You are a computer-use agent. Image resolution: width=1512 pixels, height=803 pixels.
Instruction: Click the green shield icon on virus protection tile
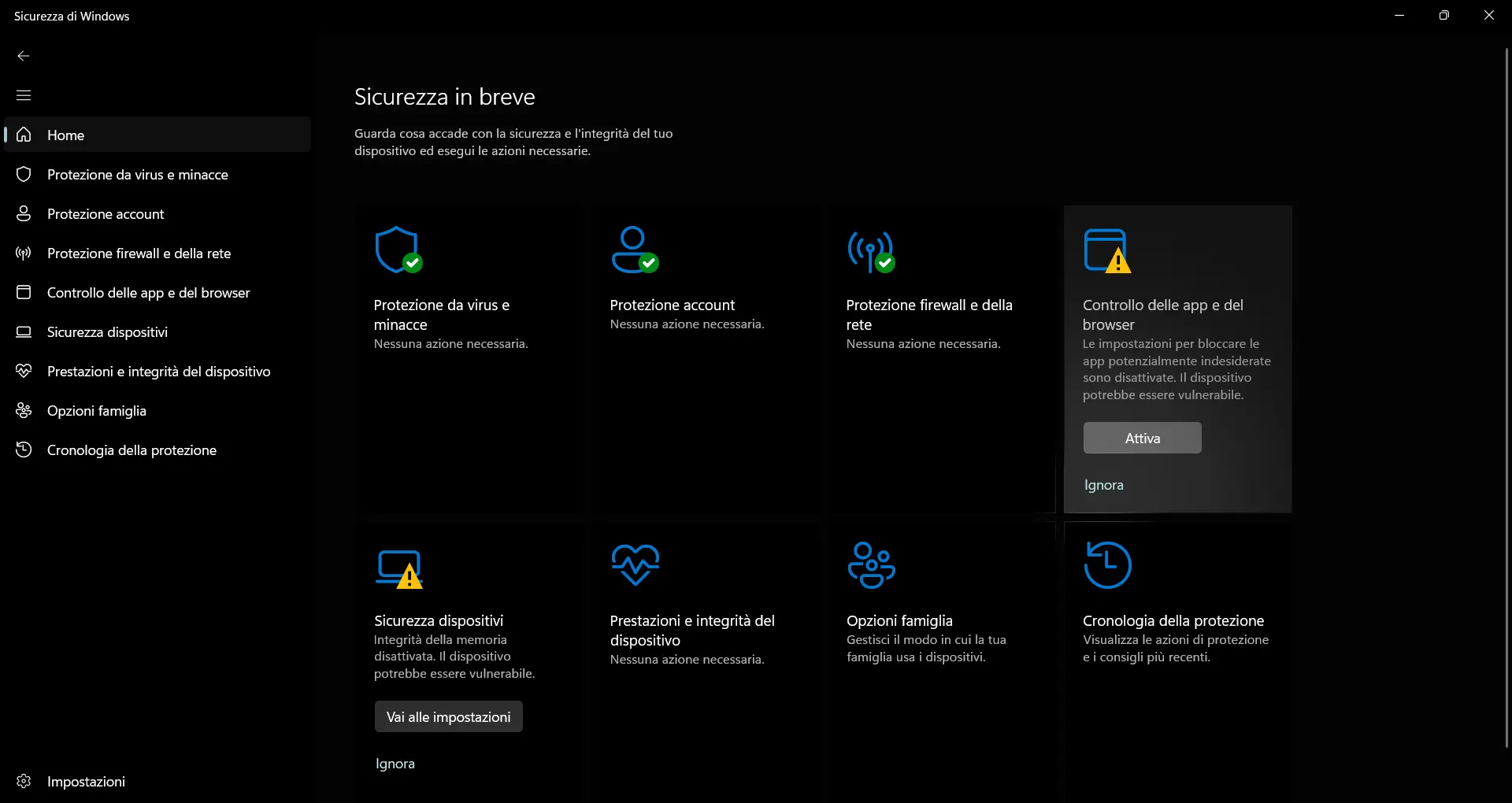[399, 250]
